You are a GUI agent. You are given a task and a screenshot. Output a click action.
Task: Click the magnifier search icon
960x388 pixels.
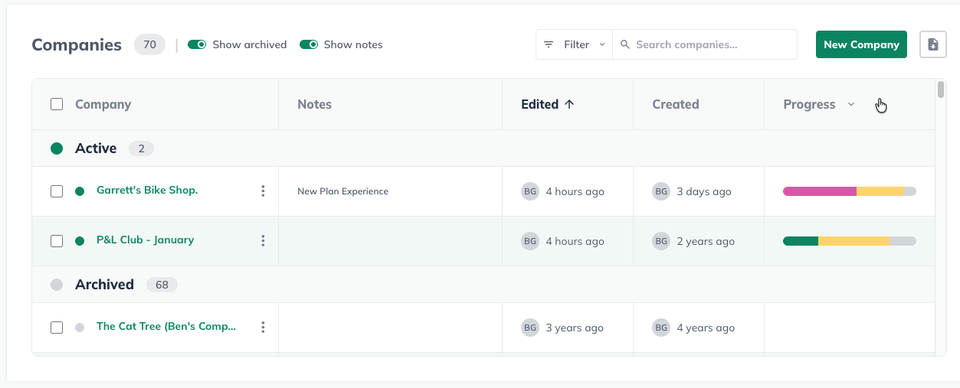point(624,45)
